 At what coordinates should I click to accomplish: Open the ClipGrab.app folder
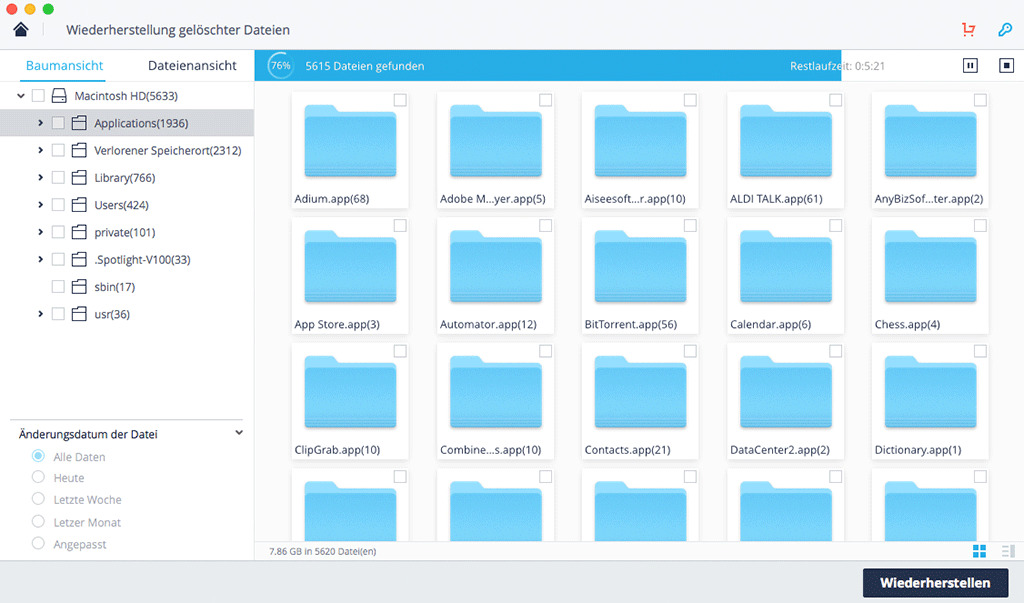click(x=350, y=401)
